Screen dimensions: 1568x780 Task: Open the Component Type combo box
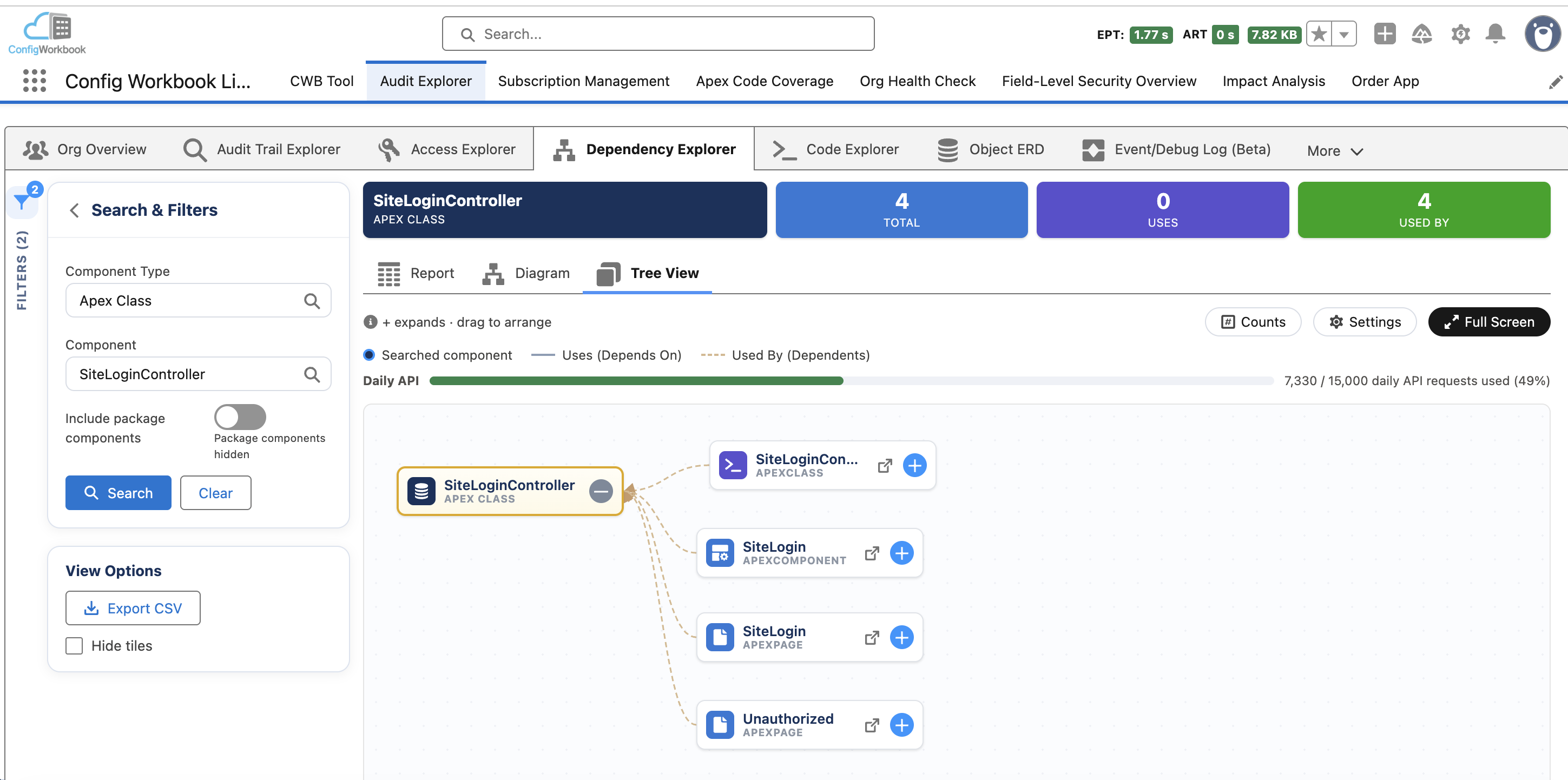198,301
